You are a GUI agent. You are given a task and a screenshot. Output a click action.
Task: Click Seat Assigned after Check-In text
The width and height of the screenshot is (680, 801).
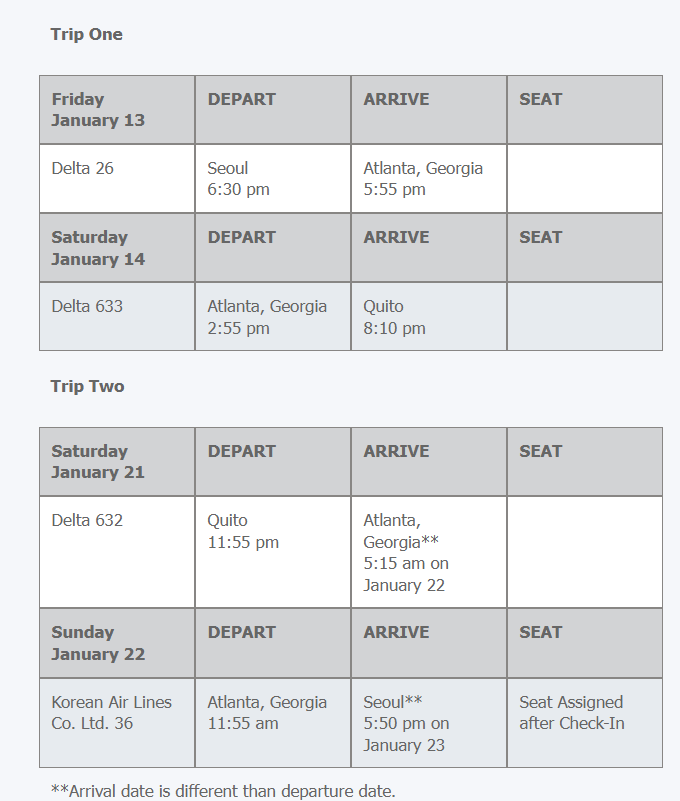[571, 712]
